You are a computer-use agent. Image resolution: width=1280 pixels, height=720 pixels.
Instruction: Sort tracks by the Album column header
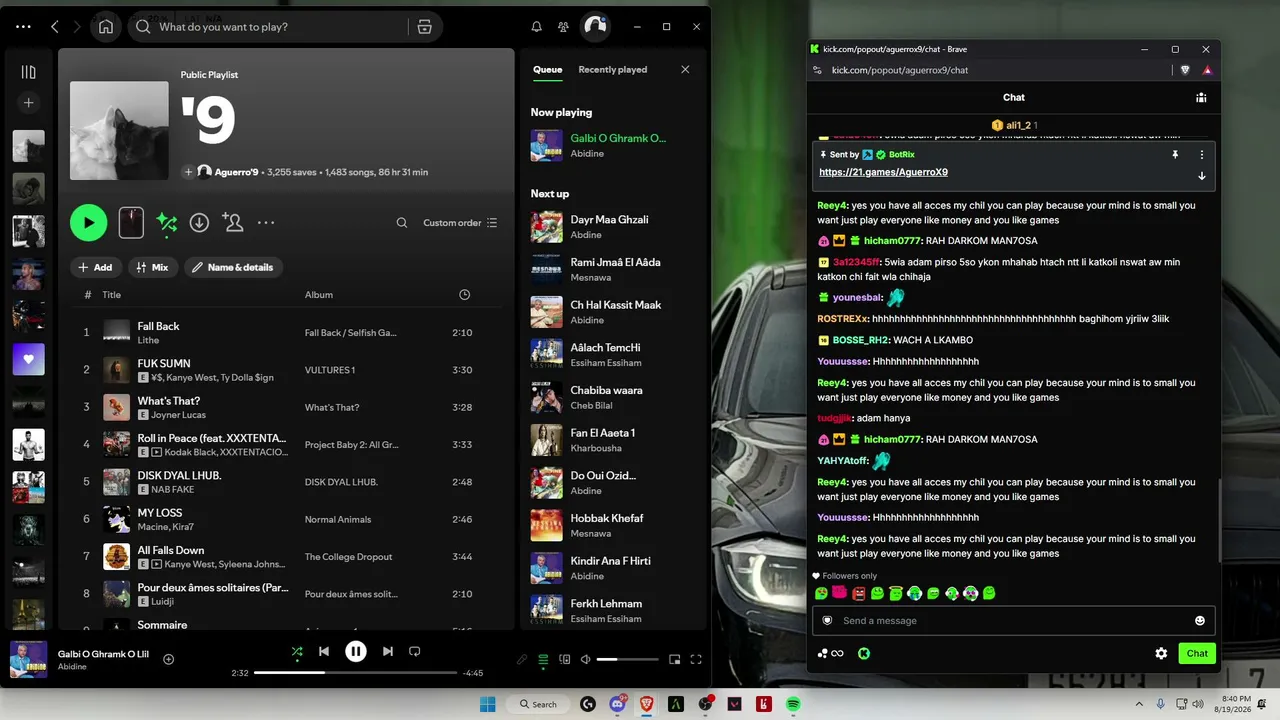319,295
